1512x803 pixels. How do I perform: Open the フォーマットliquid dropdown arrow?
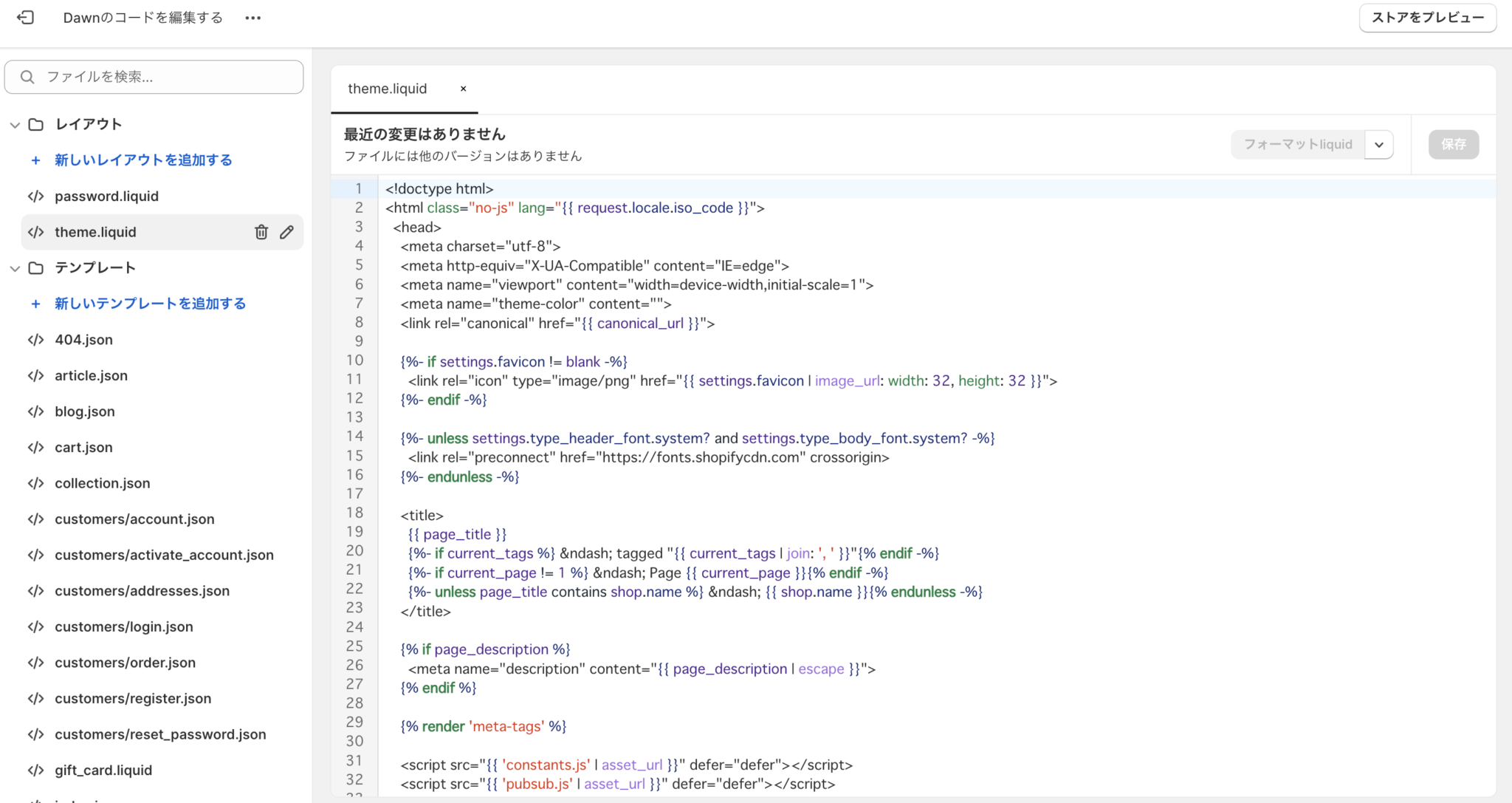[x=1378, y=145]
